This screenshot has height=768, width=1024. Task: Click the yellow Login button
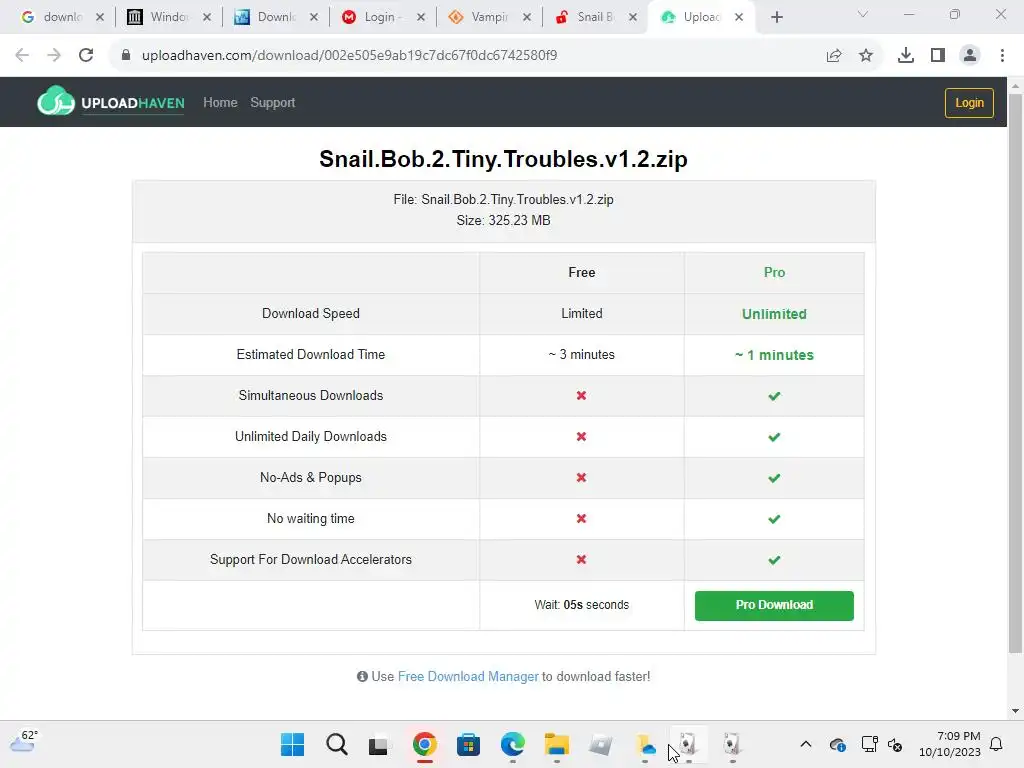(x=969, y=103)
